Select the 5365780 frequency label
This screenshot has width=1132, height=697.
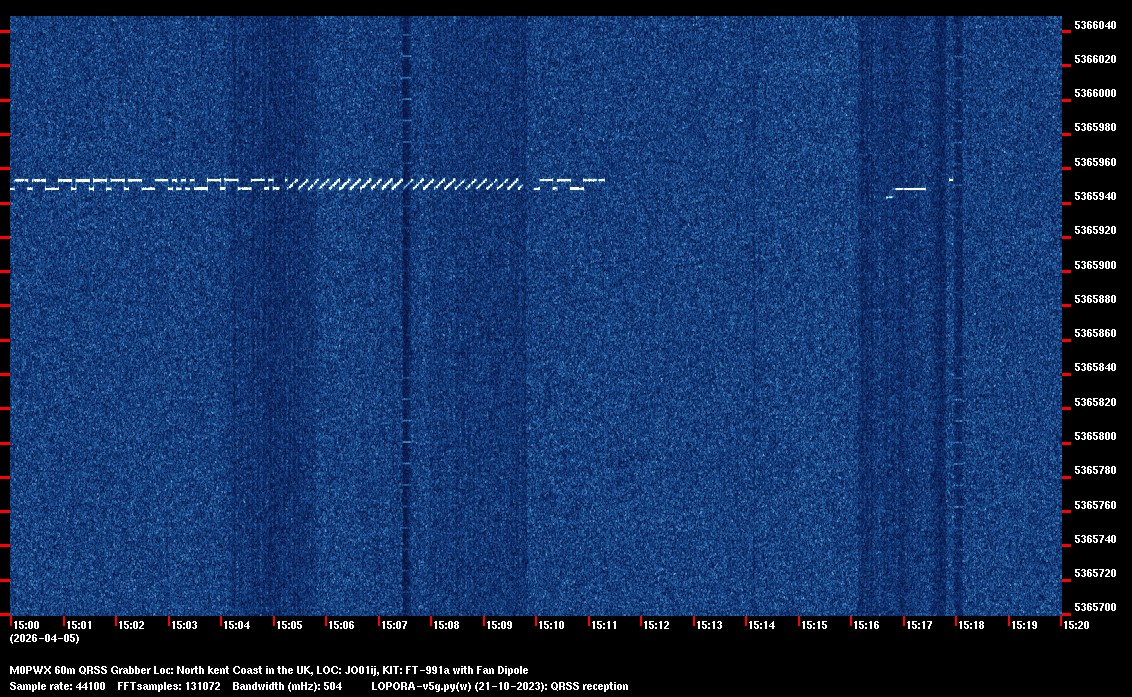click(1095, 470)
